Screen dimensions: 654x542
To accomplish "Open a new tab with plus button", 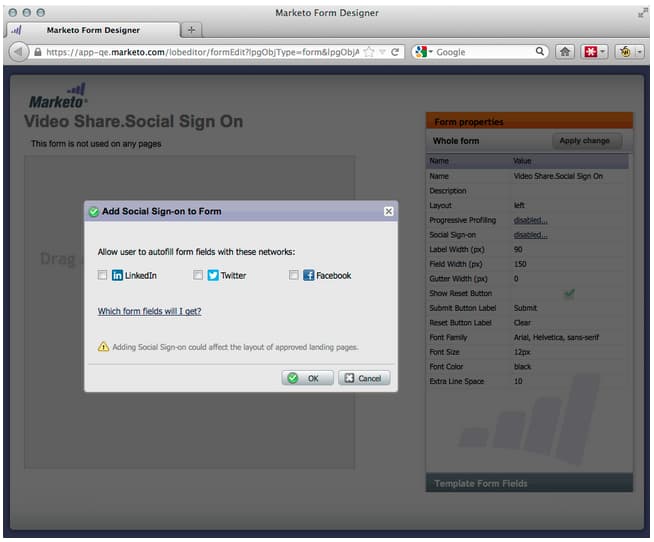I will coord(191,30).
